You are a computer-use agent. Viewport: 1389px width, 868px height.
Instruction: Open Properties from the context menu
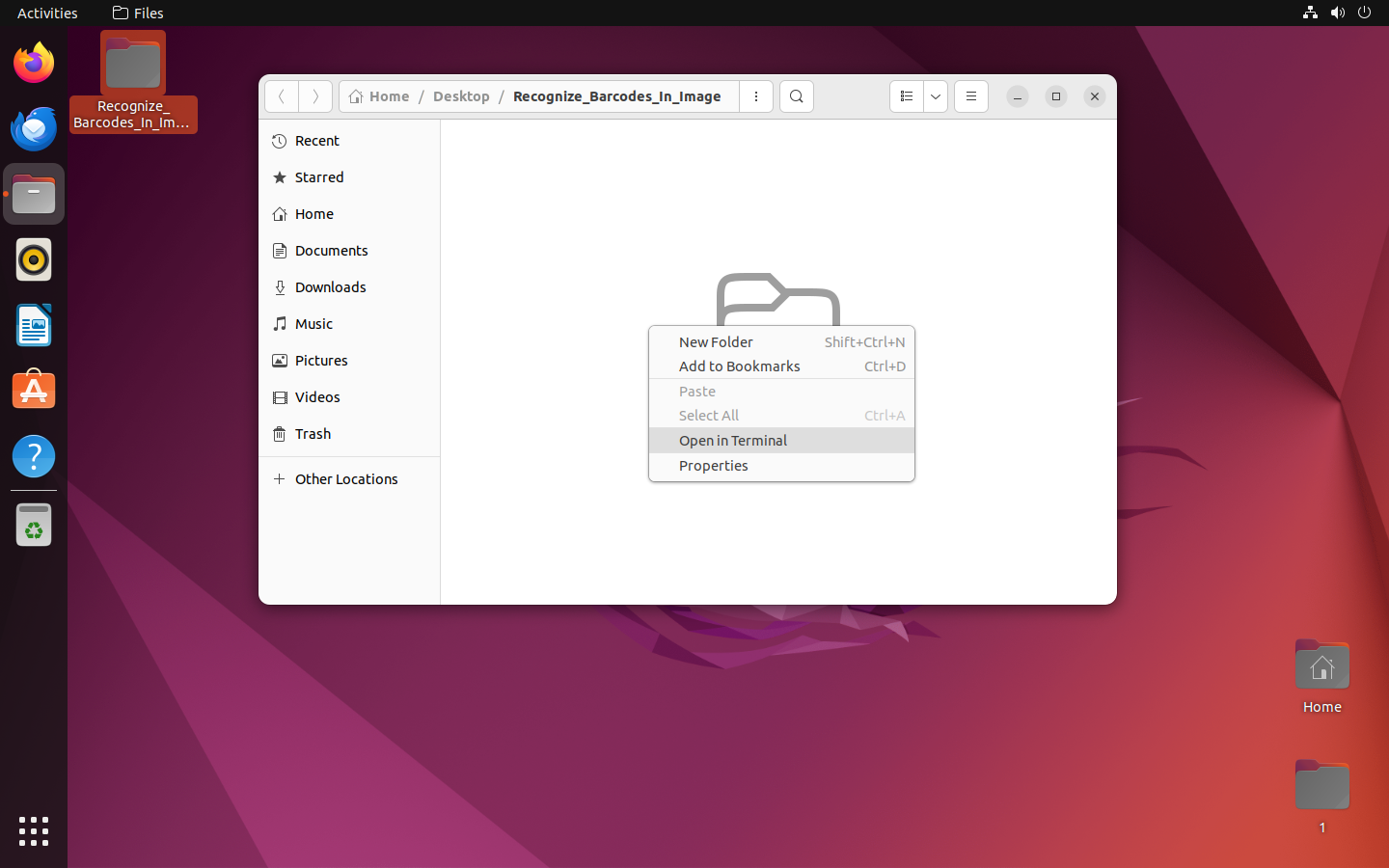[x=713, y=466]
